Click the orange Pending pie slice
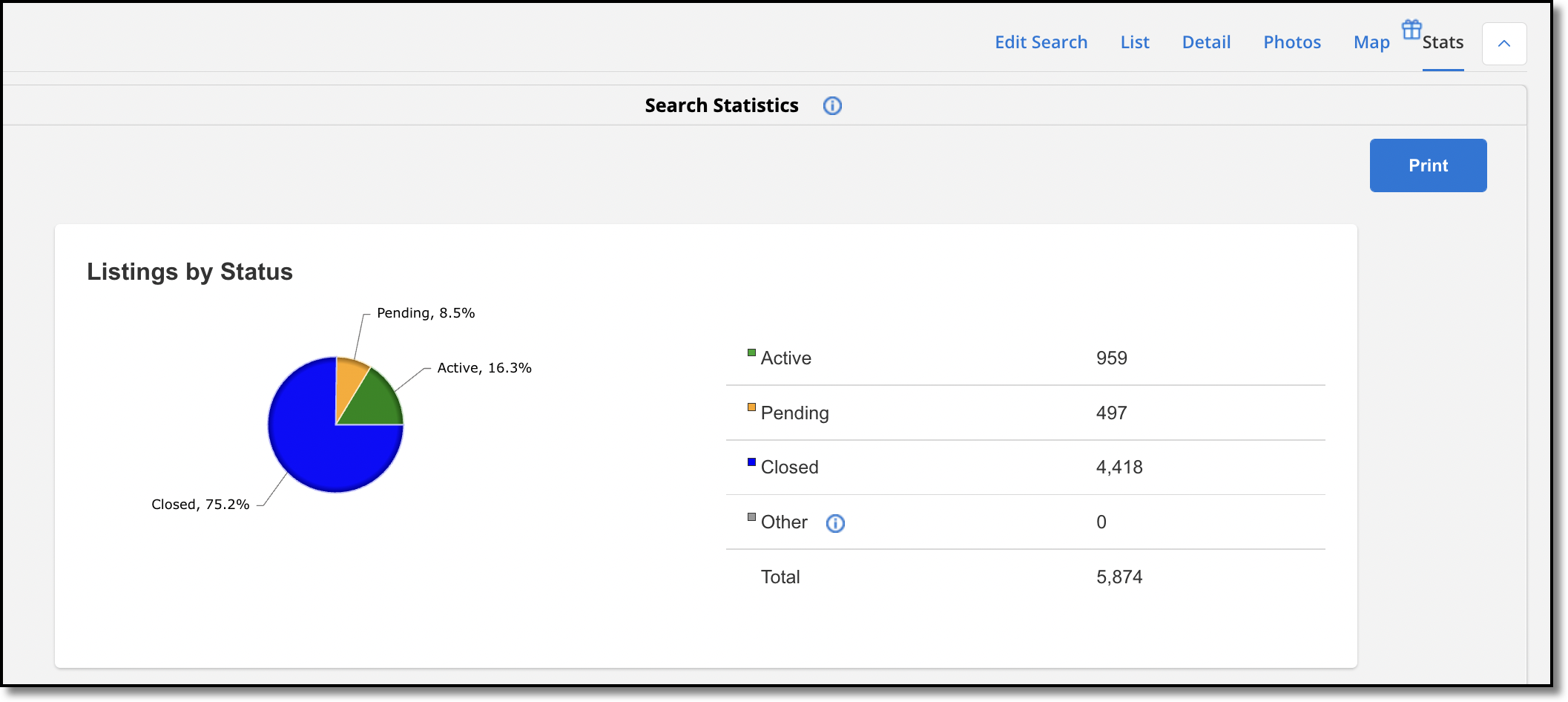The height and width of the screenshot is (702, 1568). (x=349, y=382)
